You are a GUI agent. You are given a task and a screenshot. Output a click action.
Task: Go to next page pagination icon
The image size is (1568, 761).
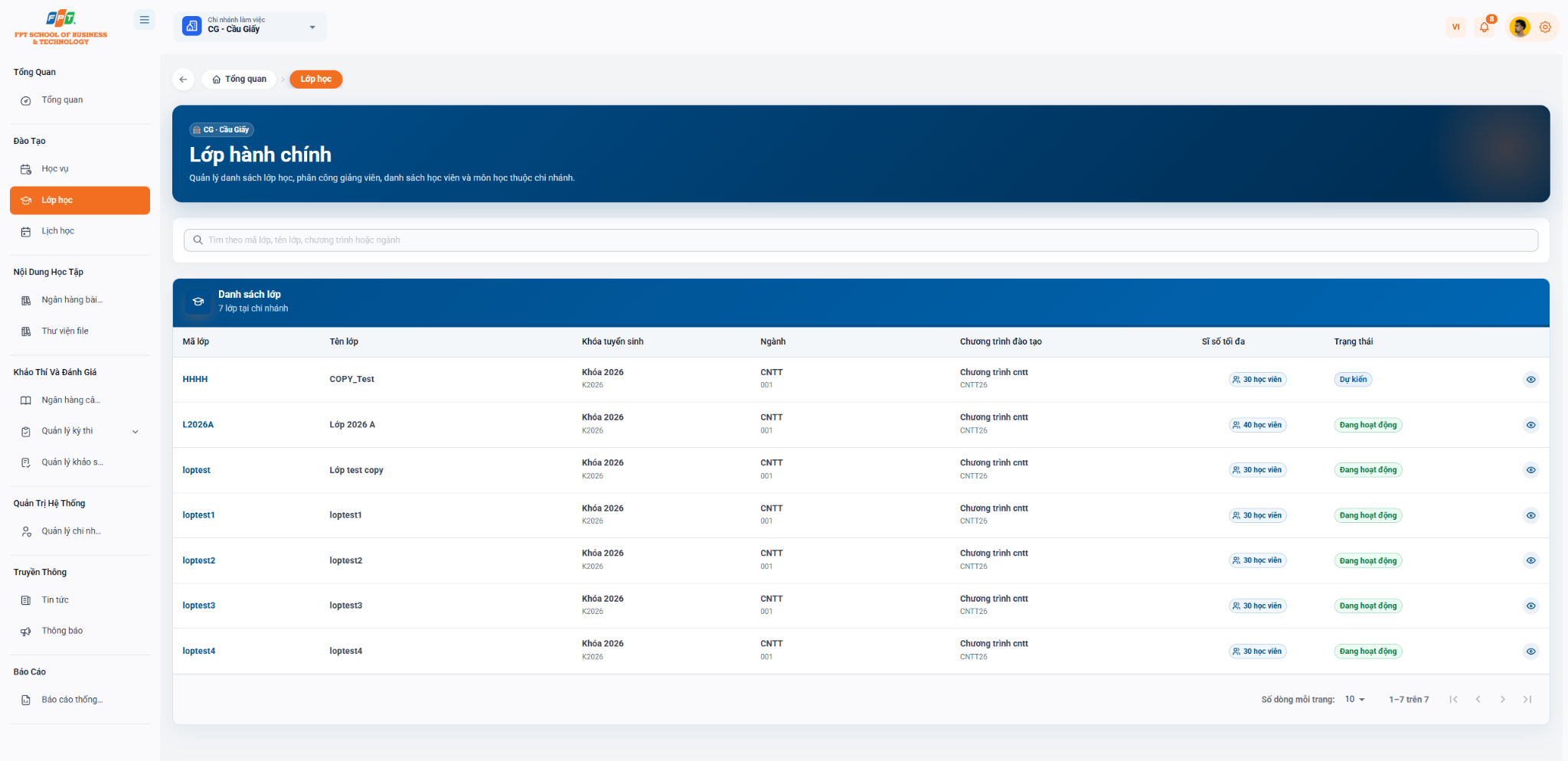1502,700
